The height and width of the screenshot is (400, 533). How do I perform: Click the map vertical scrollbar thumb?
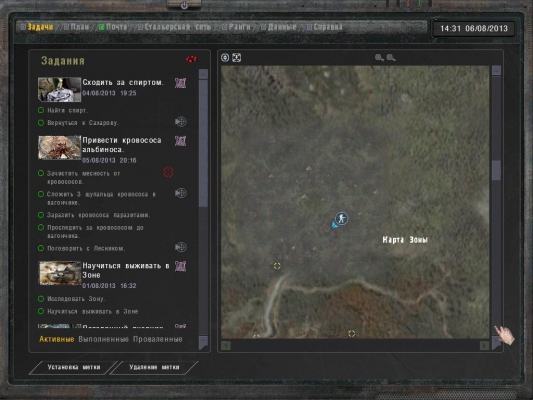pyautogui.click(x=496, y=170)
